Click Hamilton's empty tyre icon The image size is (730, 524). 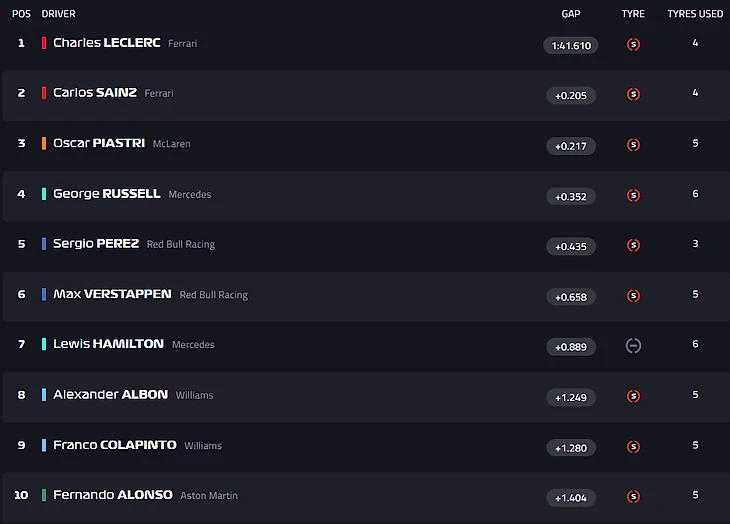pos(633,346)
